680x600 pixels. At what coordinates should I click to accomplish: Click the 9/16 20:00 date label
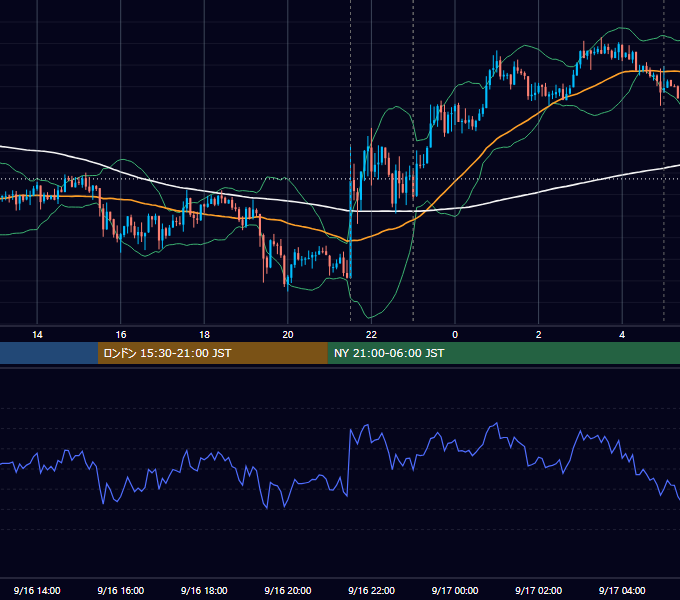(288, 590)
